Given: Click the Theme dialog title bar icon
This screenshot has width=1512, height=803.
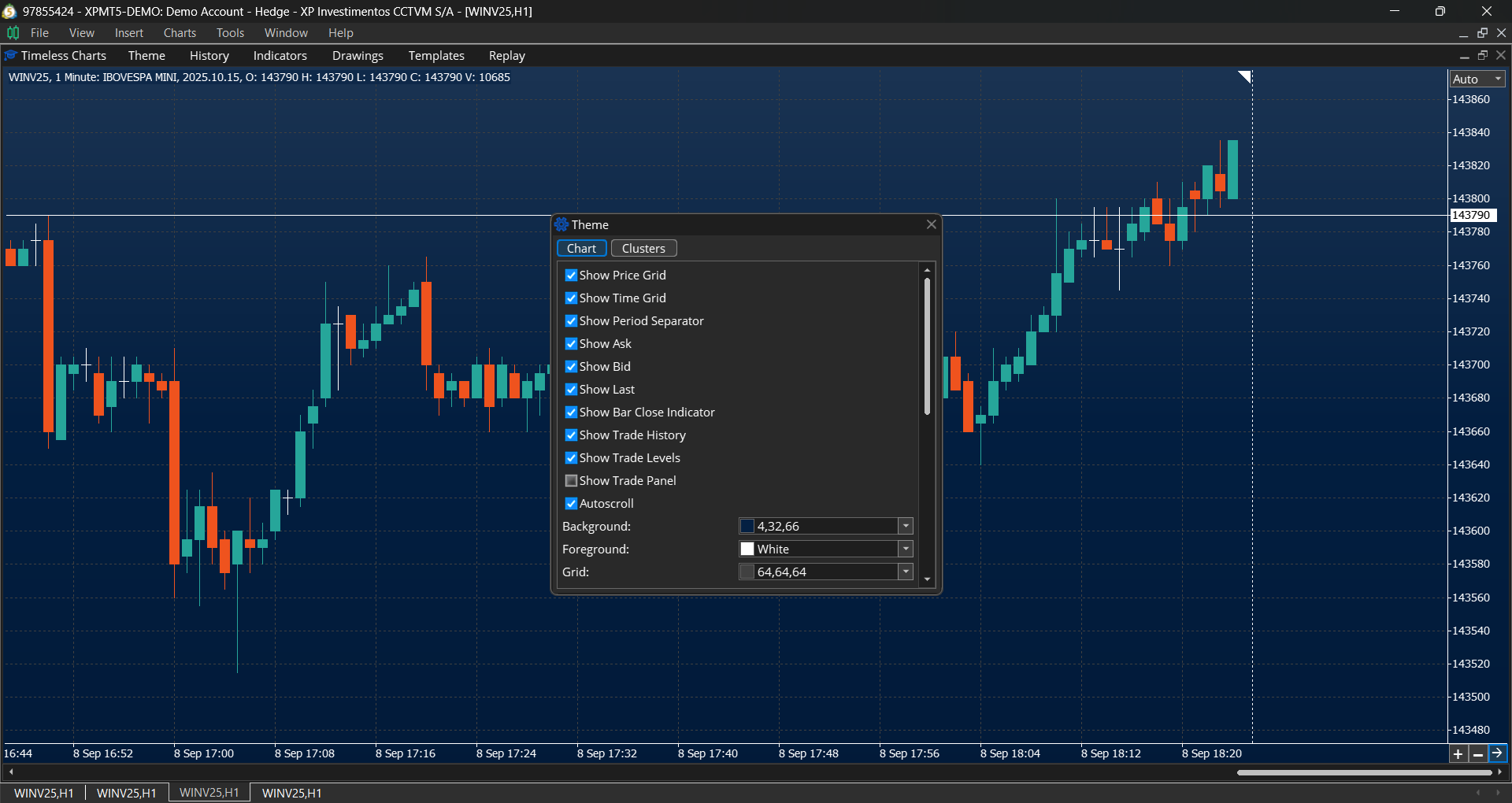Looking at the screenshot, I should pyautogui.click(x=561, y=224).
